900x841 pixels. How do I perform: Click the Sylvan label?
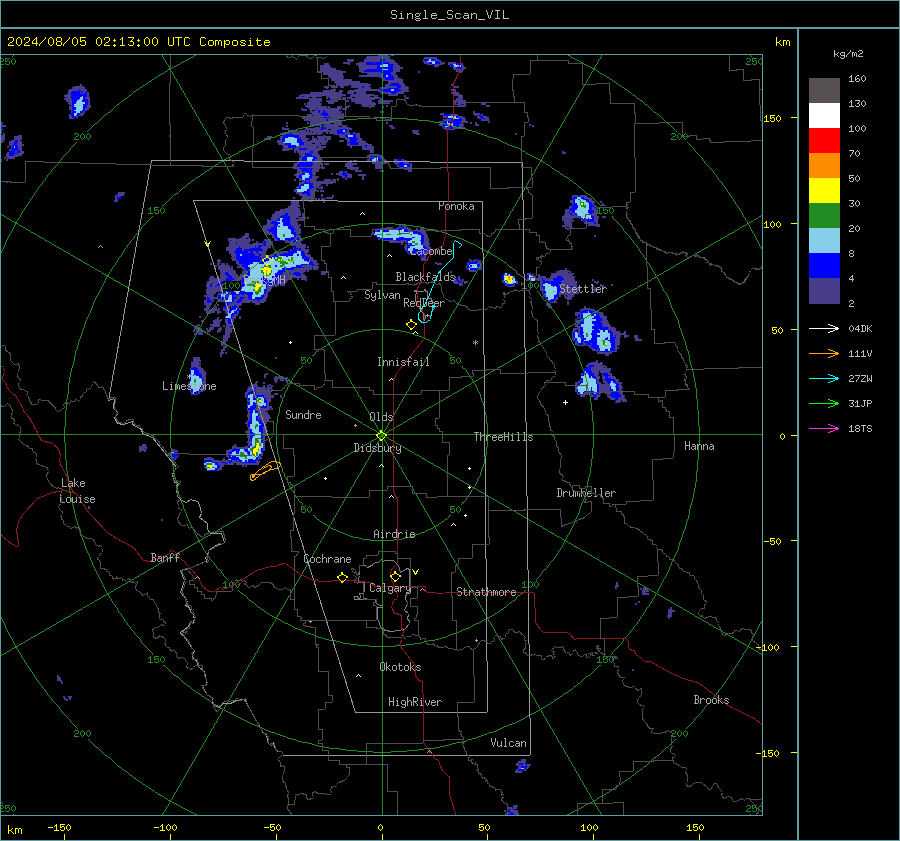click(x=382, y=295)
